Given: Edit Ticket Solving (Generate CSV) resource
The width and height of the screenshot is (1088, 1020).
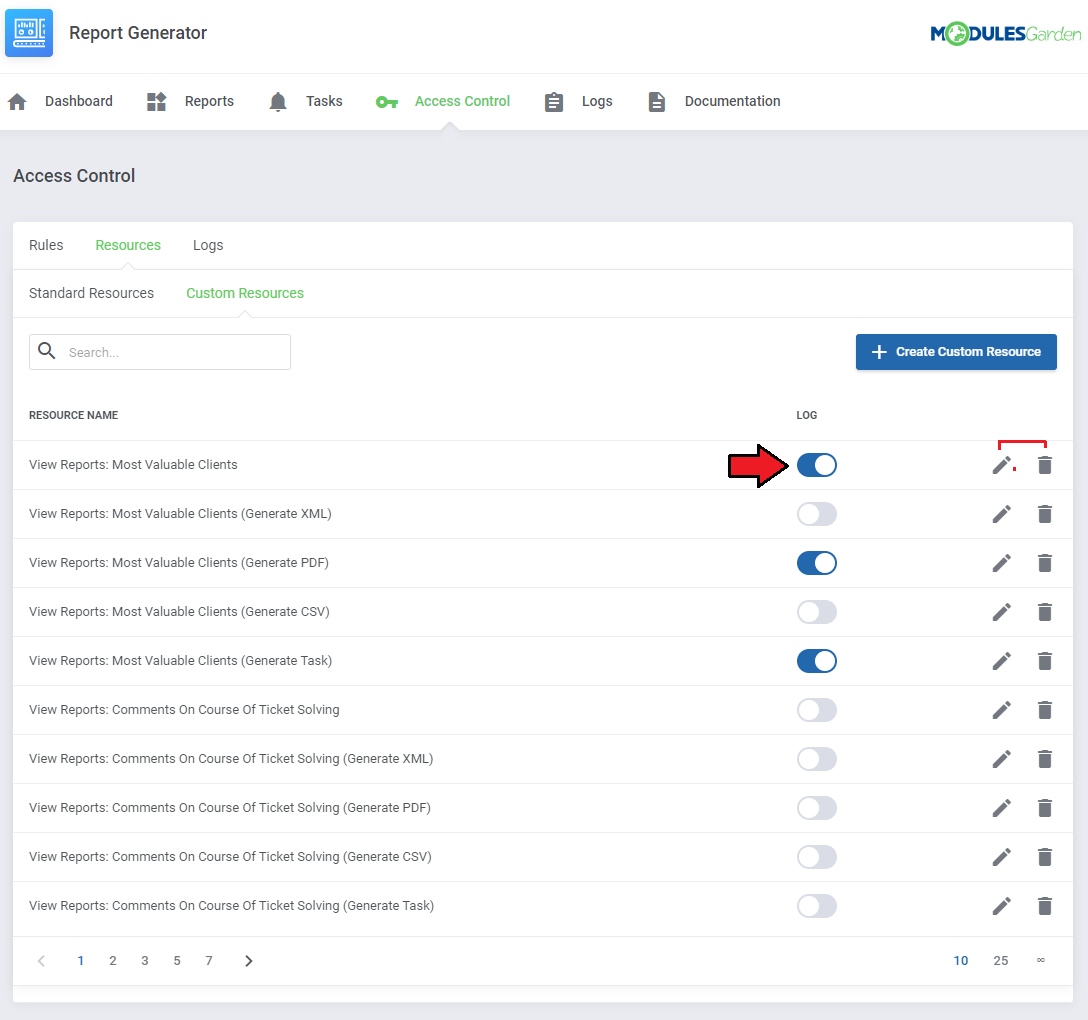Looking at the screenshot, I should [1001, 857].
